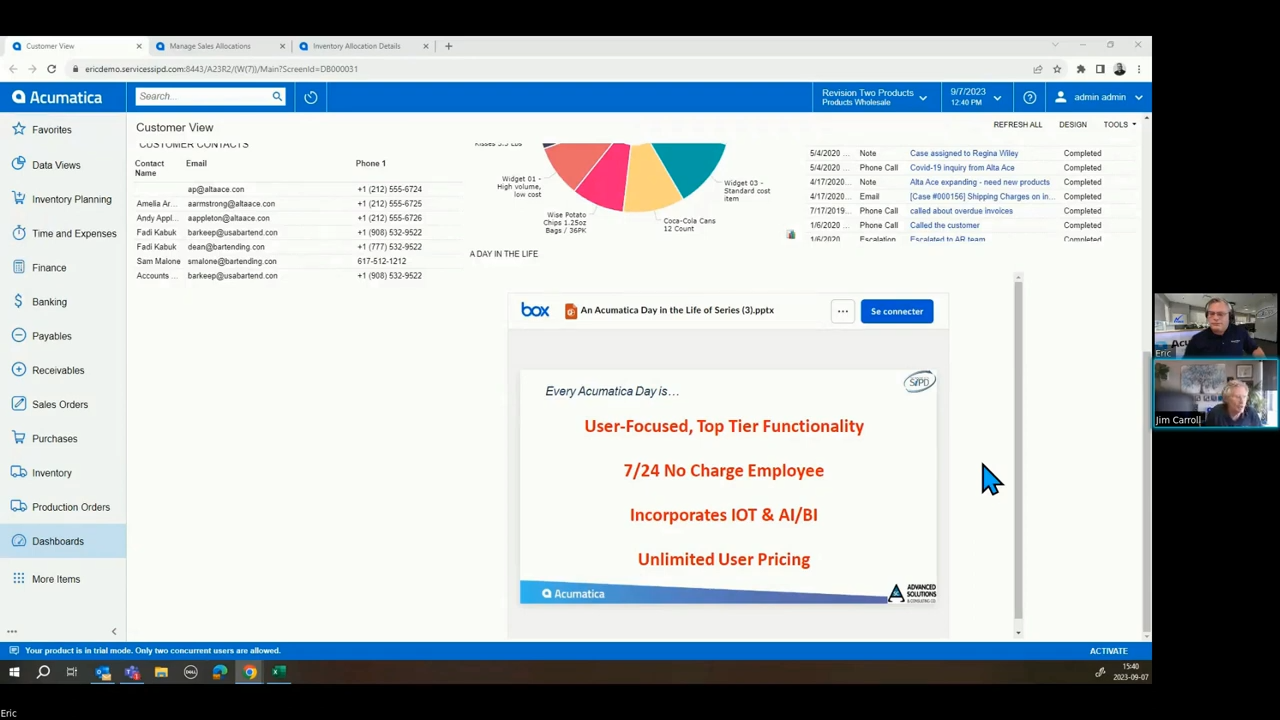
Task: Click the Email column header
Action: click(196, 163)
